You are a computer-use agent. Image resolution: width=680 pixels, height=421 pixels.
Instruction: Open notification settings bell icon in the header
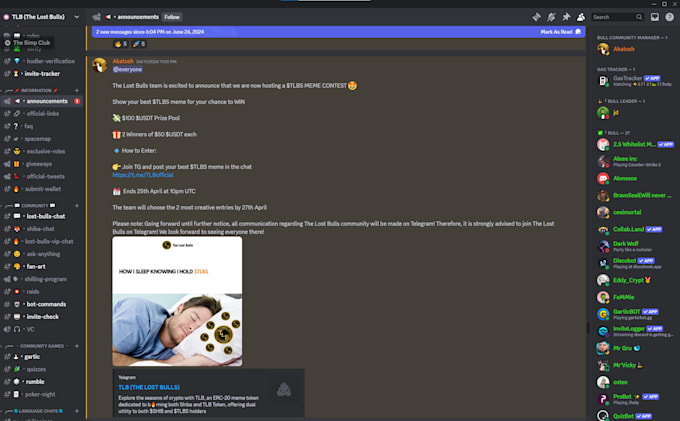pyautogui.click(x=551, y=17)
